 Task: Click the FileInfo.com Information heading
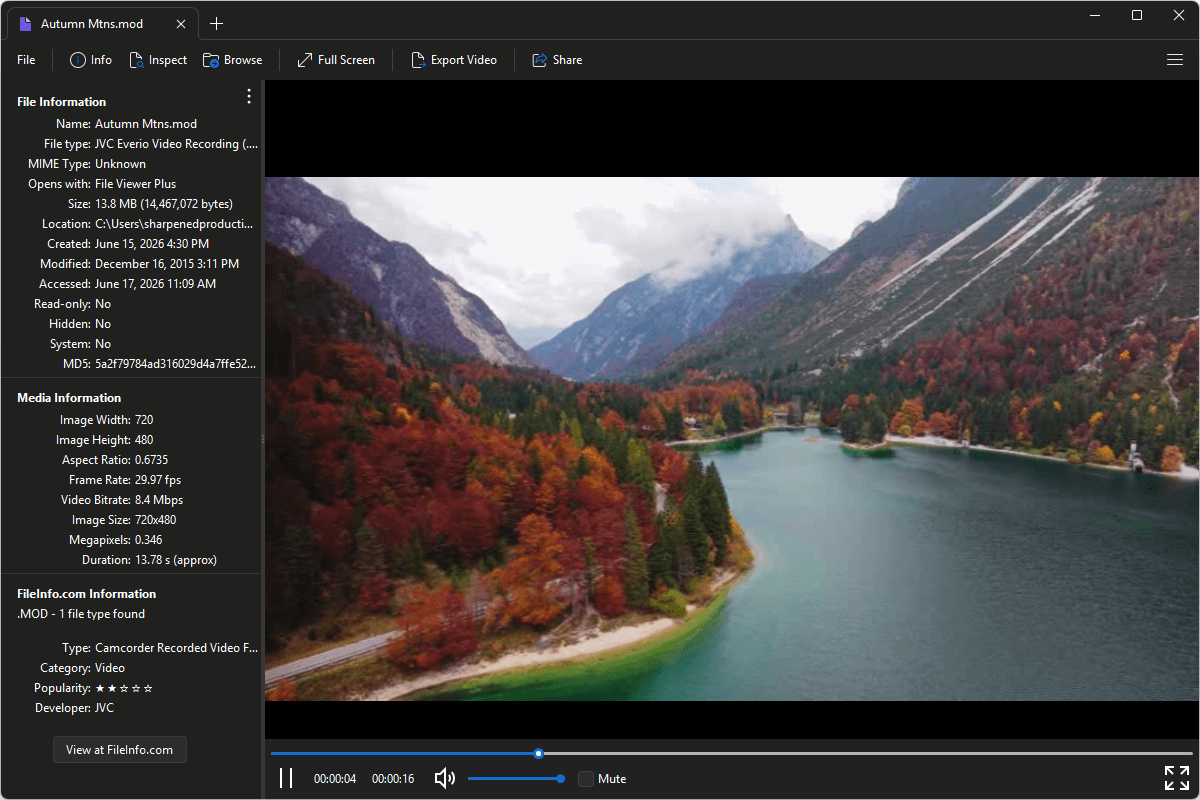pyautogui.click(x=87, y=594)
